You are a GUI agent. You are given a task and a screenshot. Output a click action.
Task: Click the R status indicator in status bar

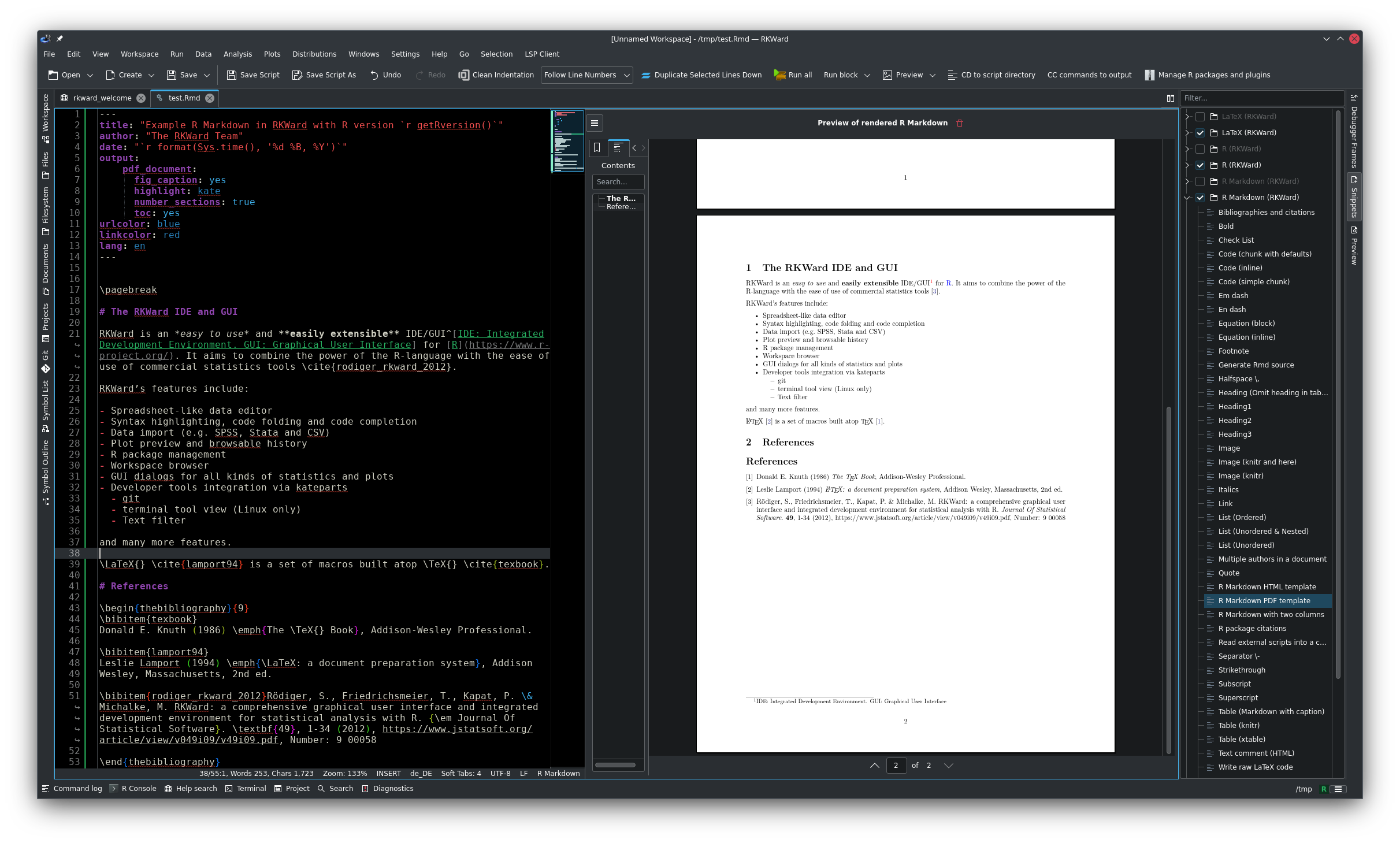click(1324, 789)
